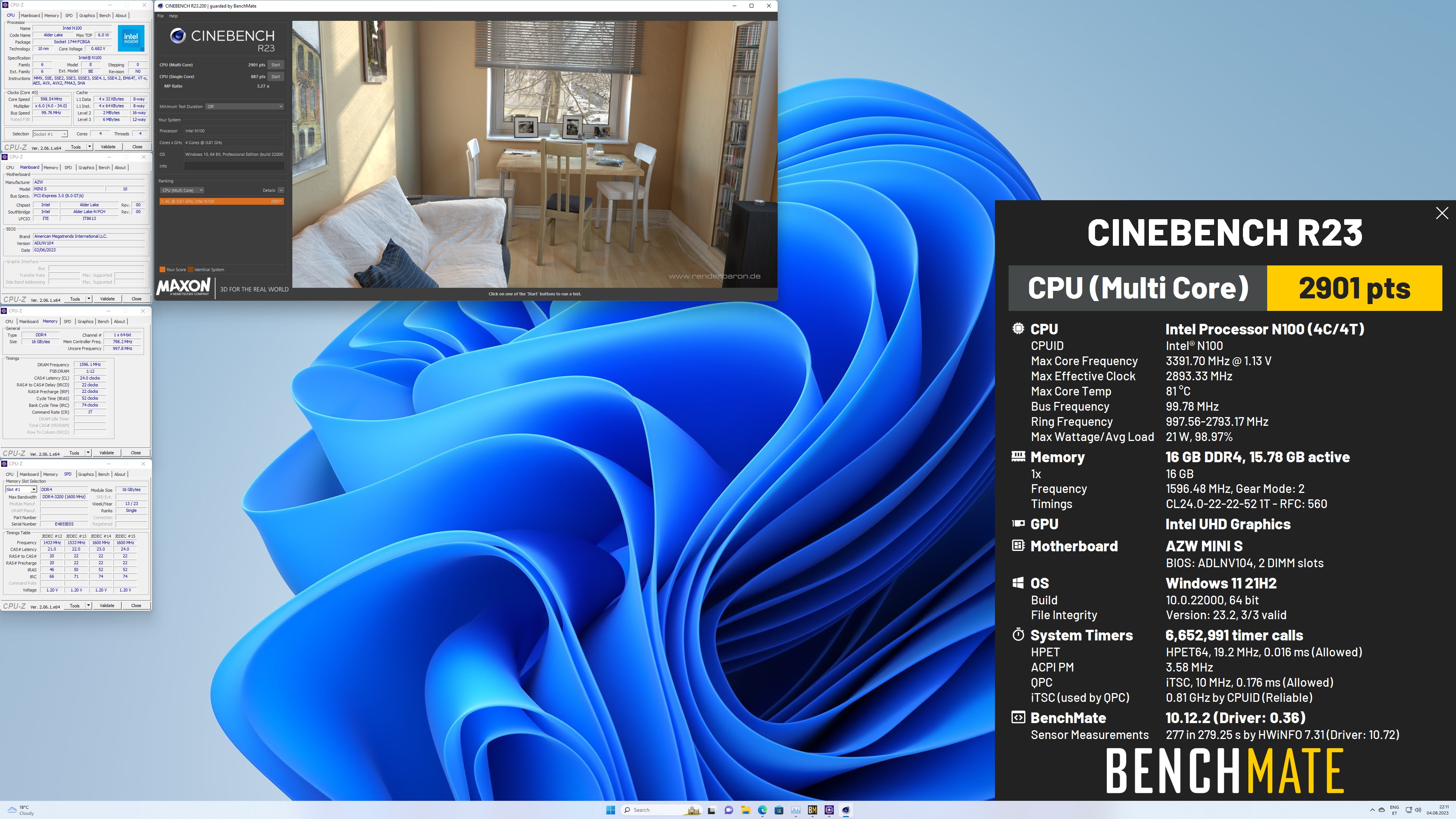Click the rendered room image in Cinebench
Screen dimensions: 1456x819
tap(534, 154)
